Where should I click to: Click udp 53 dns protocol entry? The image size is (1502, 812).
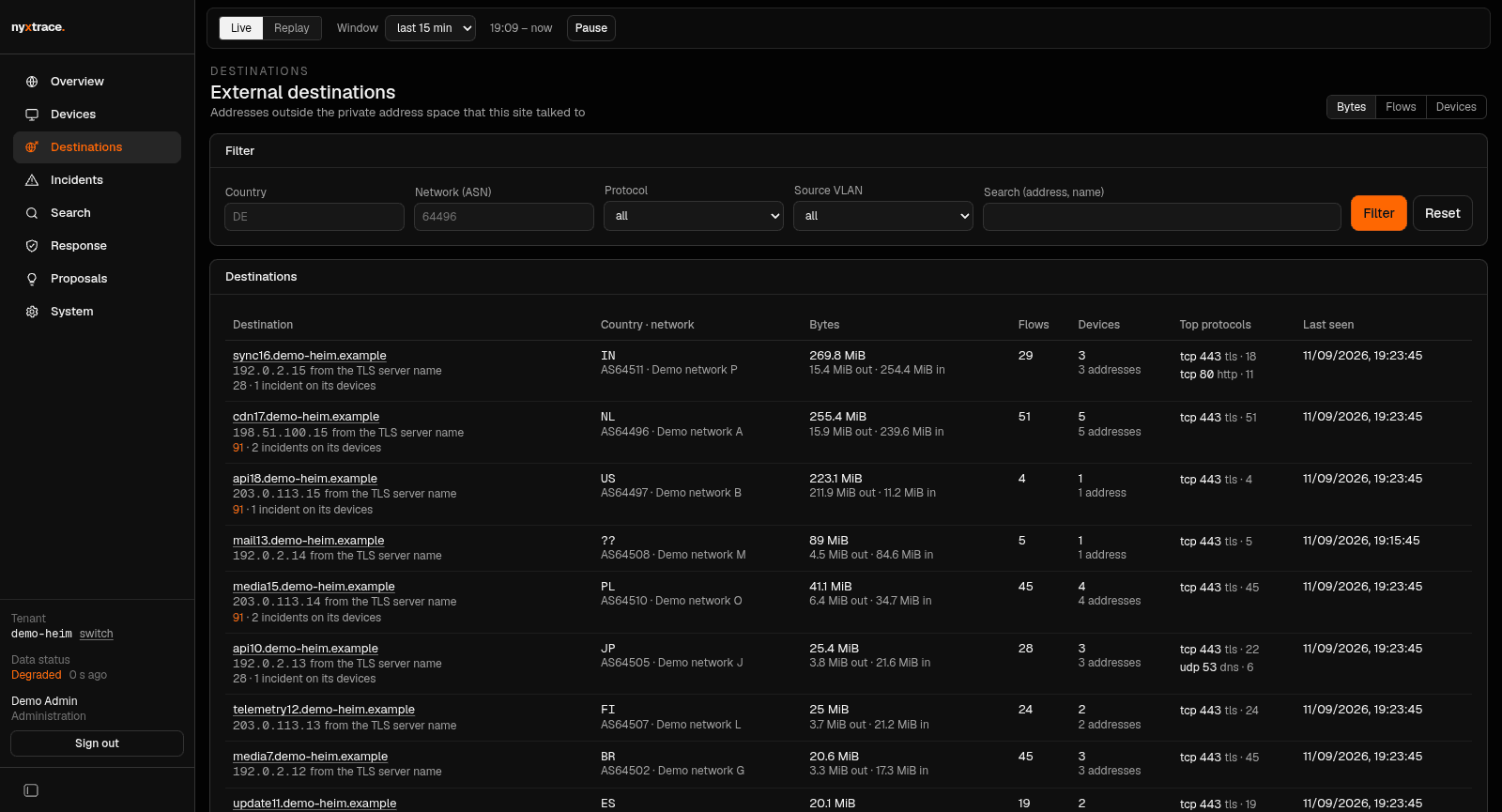tap(1217, 667)
